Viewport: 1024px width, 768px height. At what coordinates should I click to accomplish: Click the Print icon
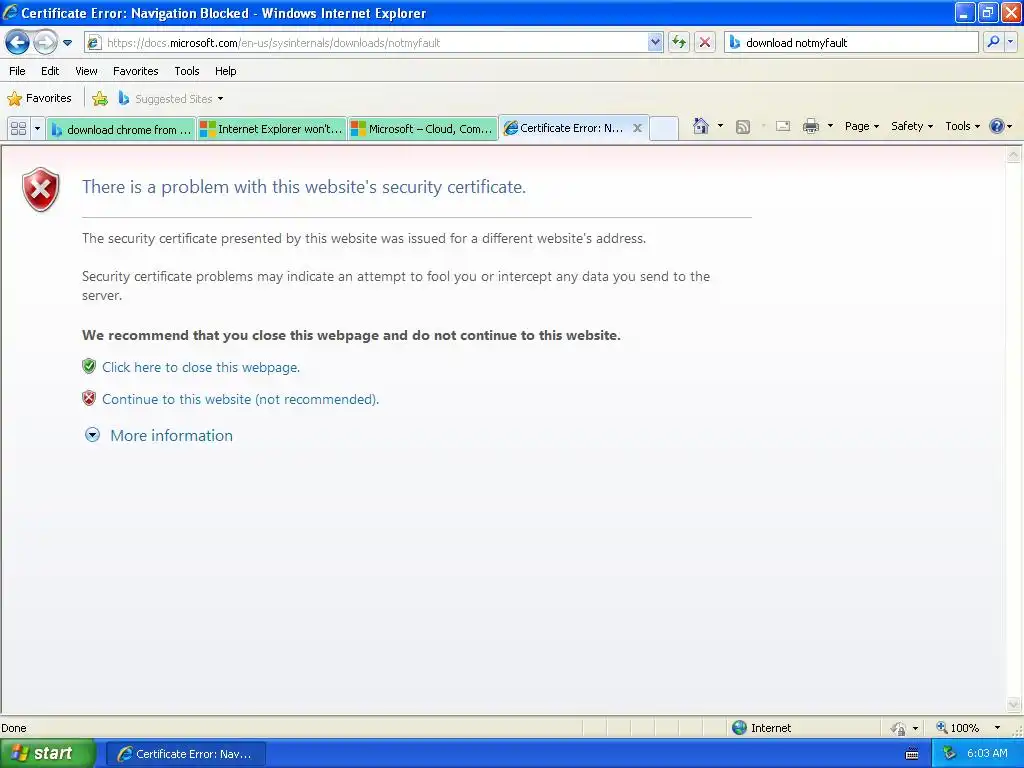point(810,126)
